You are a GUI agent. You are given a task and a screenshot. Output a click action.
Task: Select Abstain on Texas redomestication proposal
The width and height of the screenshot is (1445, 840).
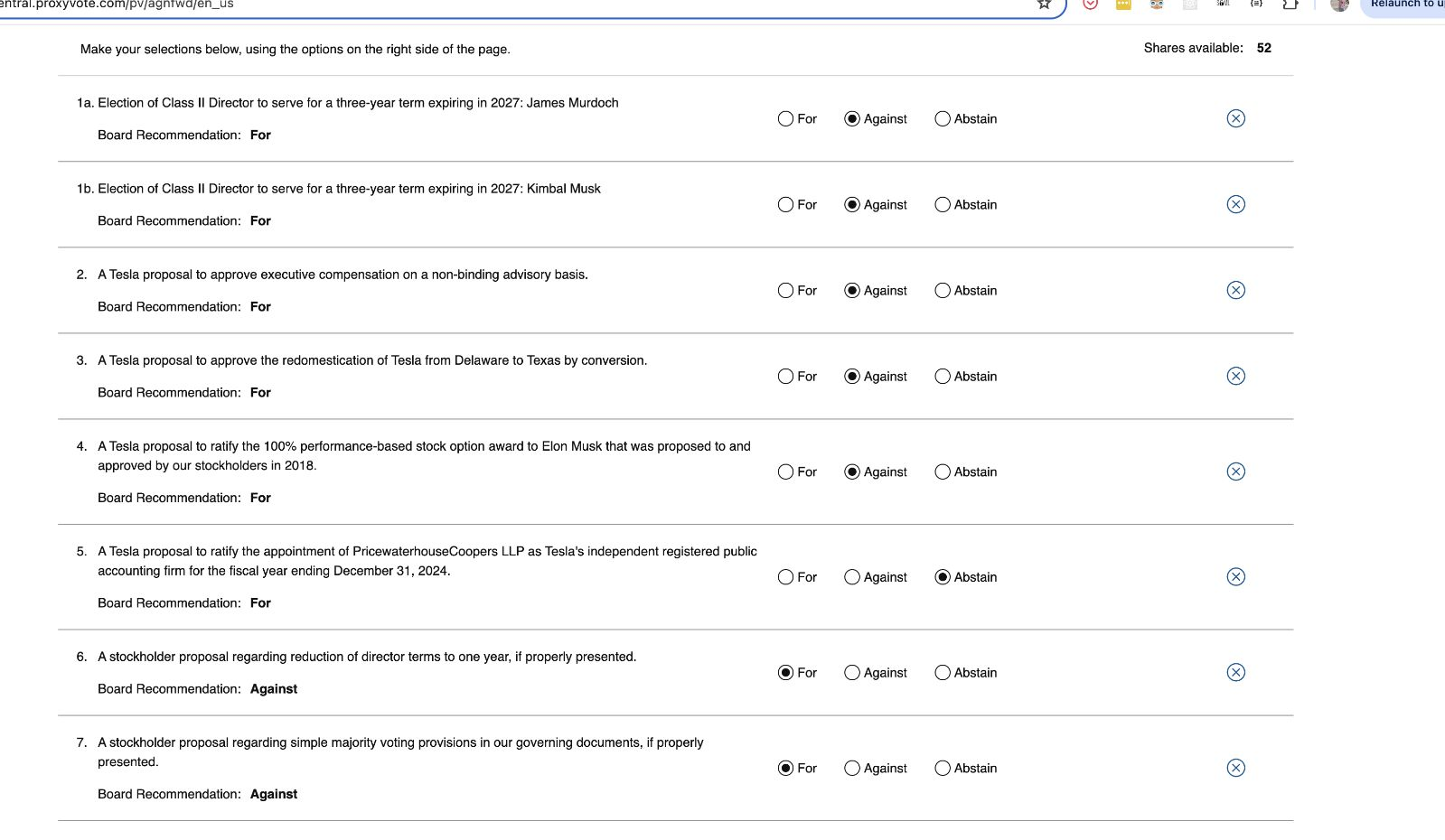943,377
